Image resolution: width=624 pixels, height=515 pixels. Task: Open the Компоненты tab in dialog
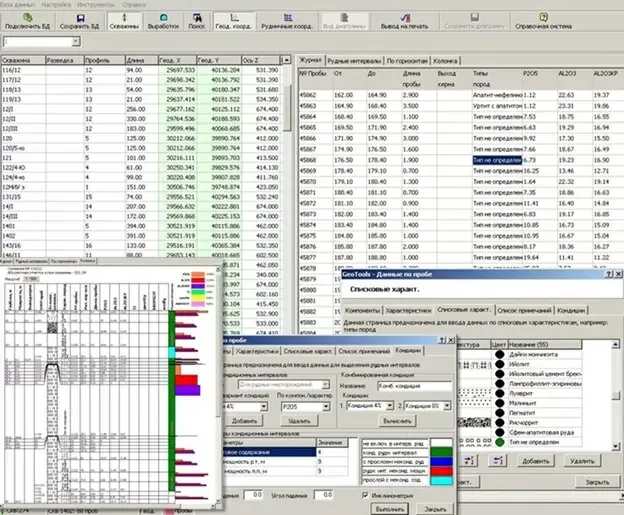point(363,310)
